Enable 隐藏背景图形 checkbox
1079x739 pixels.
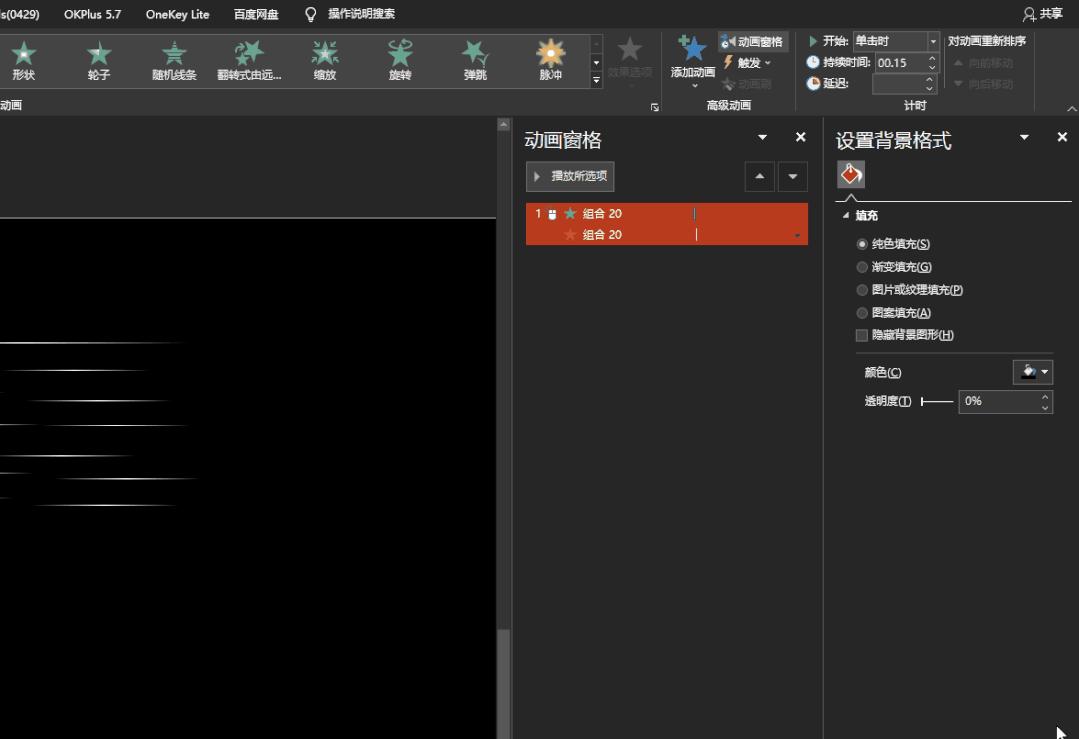pos(862,335)
